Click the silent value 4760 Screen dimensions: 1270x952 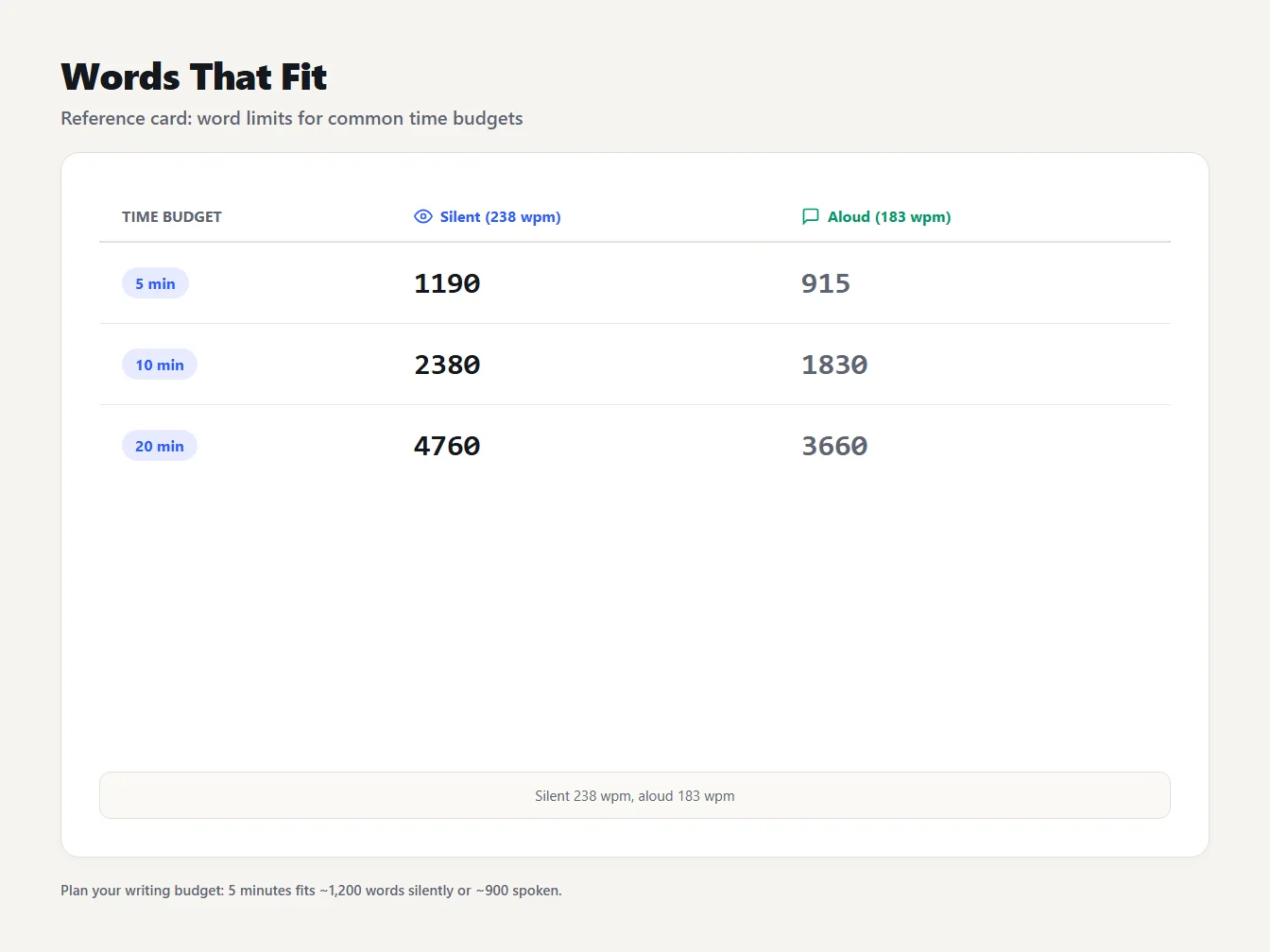click(447, 446)
